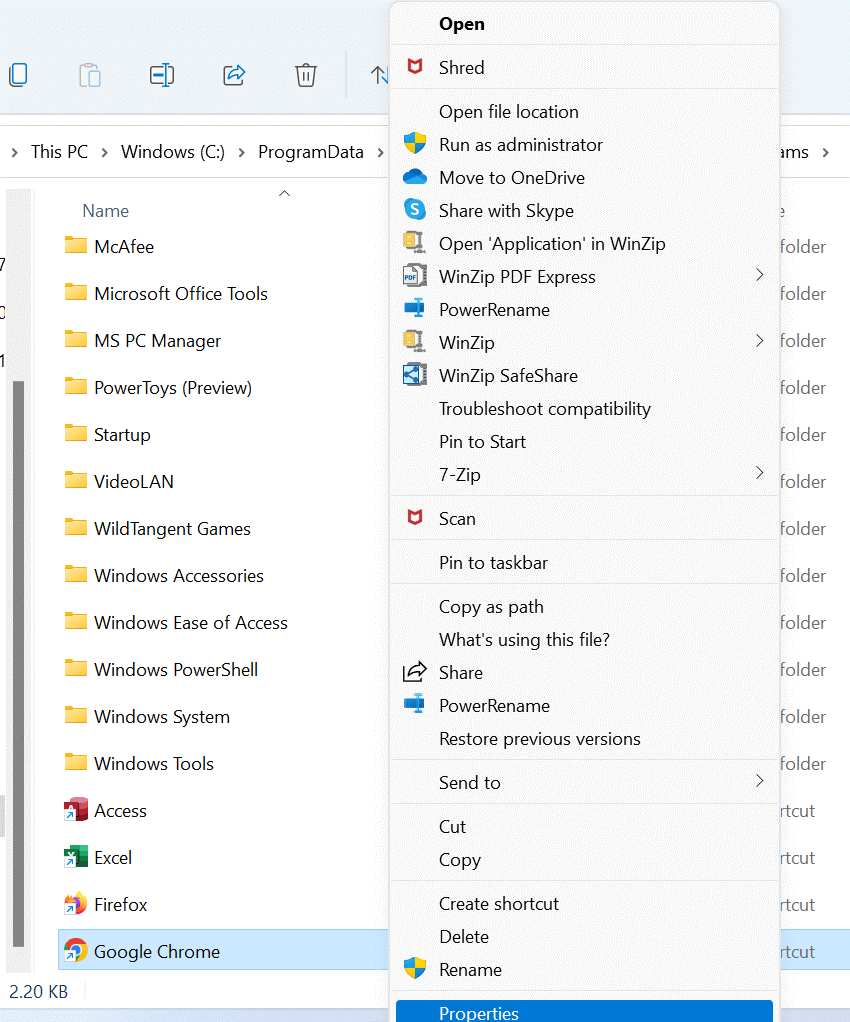Viewport: 850px width, 1022px height.
Task: Click the Skype icon in context menu
Action: point(415,209)
